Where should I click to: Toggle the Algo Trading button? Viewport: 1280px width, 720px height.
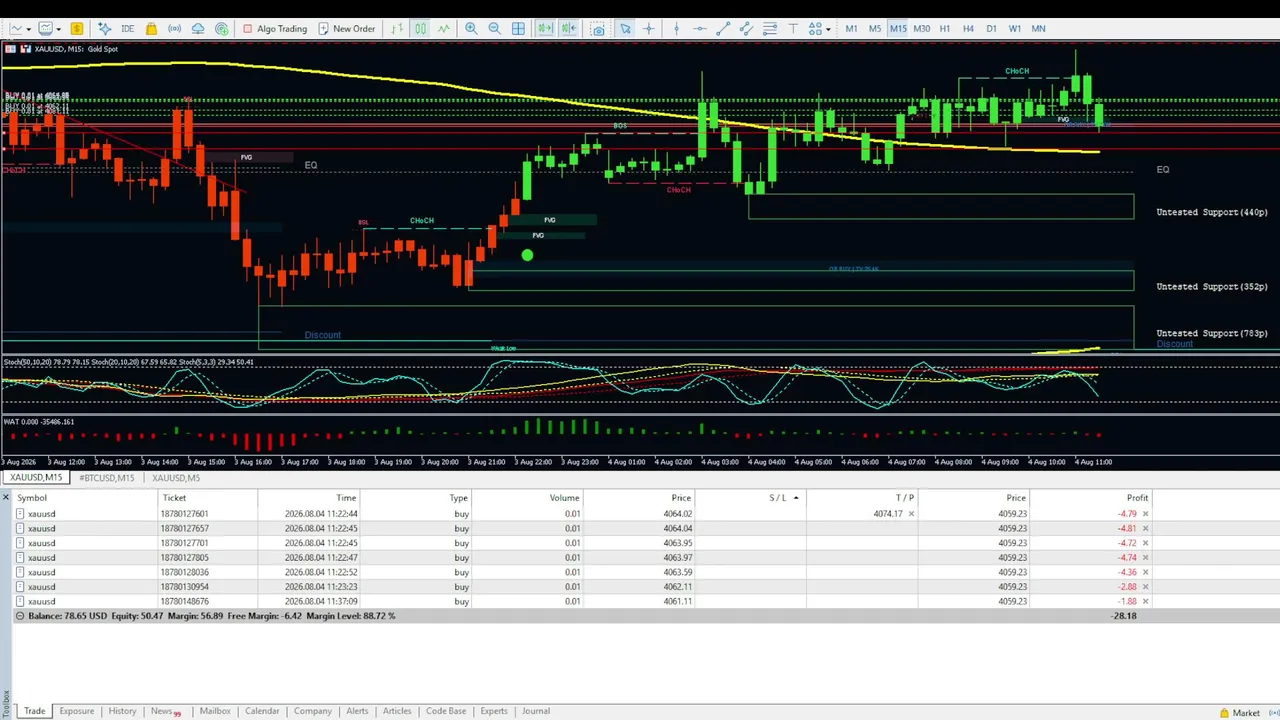pyautogui.click(x=275, y=29)
